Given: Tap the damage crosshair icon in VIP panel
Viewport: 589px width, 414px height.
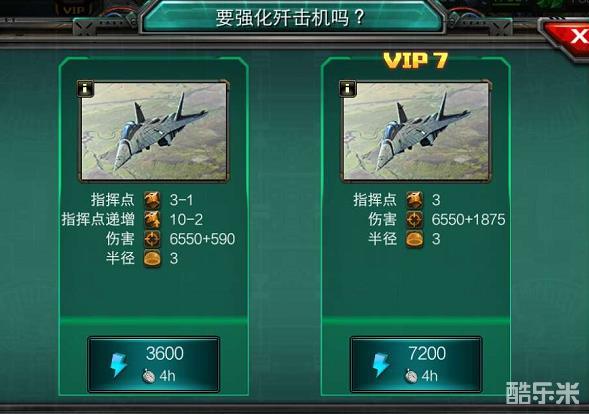Looking at the screenshot, I should coord(414,219).
